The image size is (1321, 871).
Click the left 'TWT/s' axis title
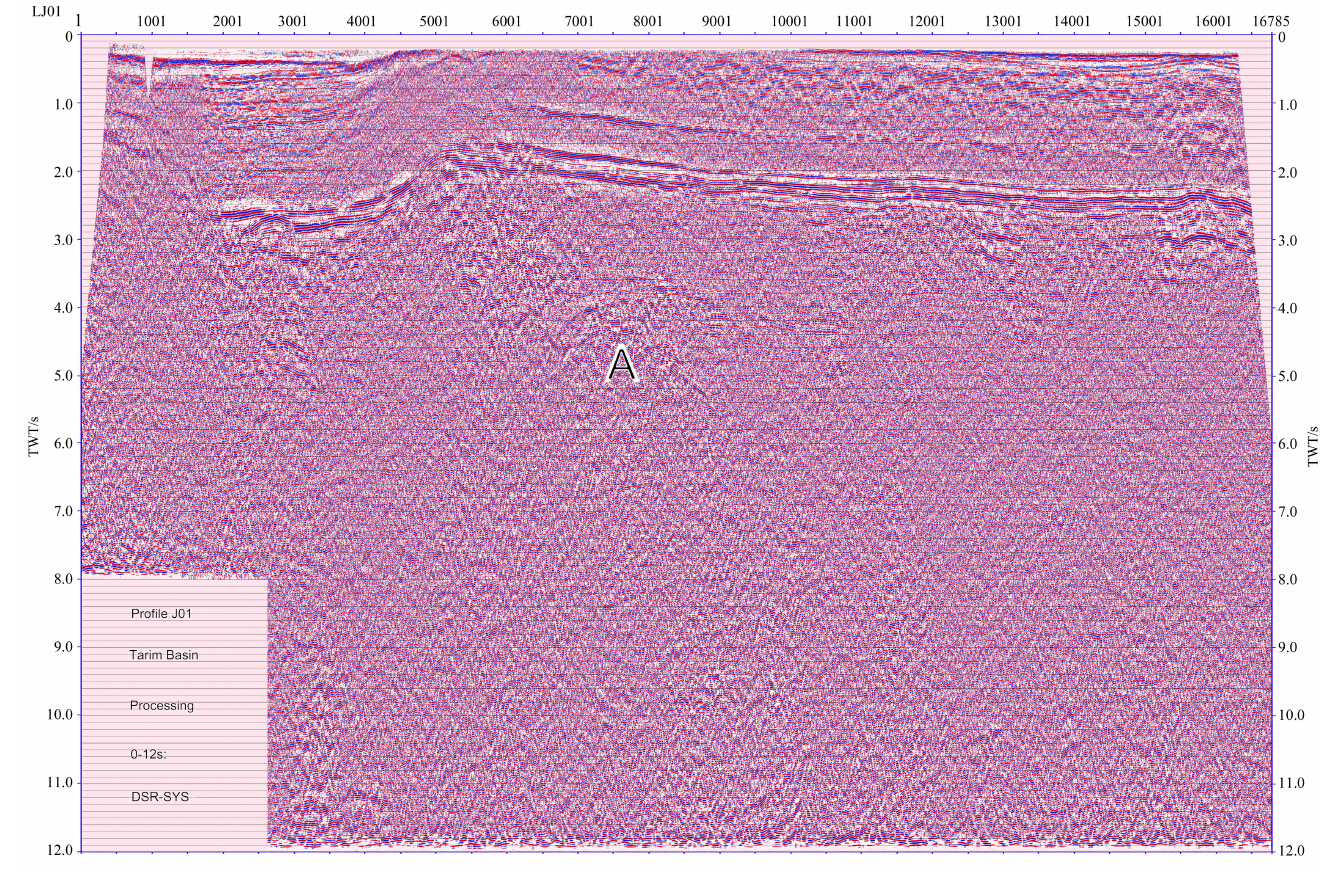pos(33,438)
